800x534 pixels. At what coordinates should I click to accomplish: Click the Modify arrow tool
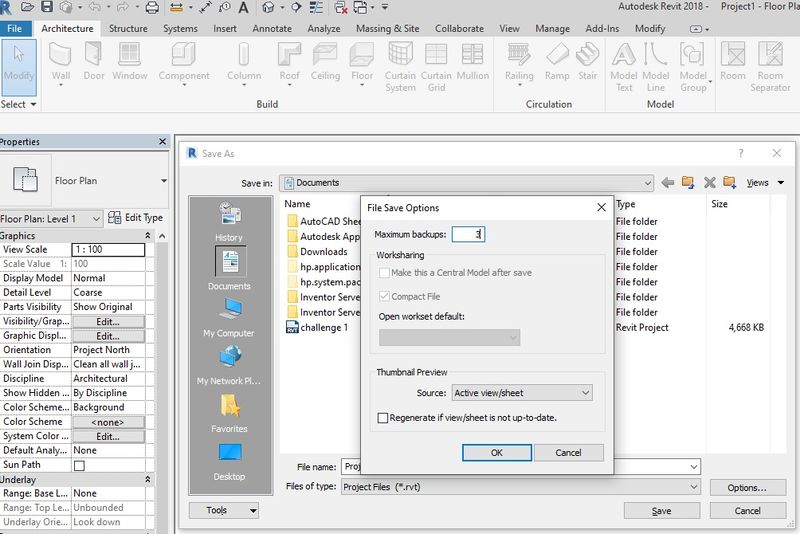click(x=19, y=67)
